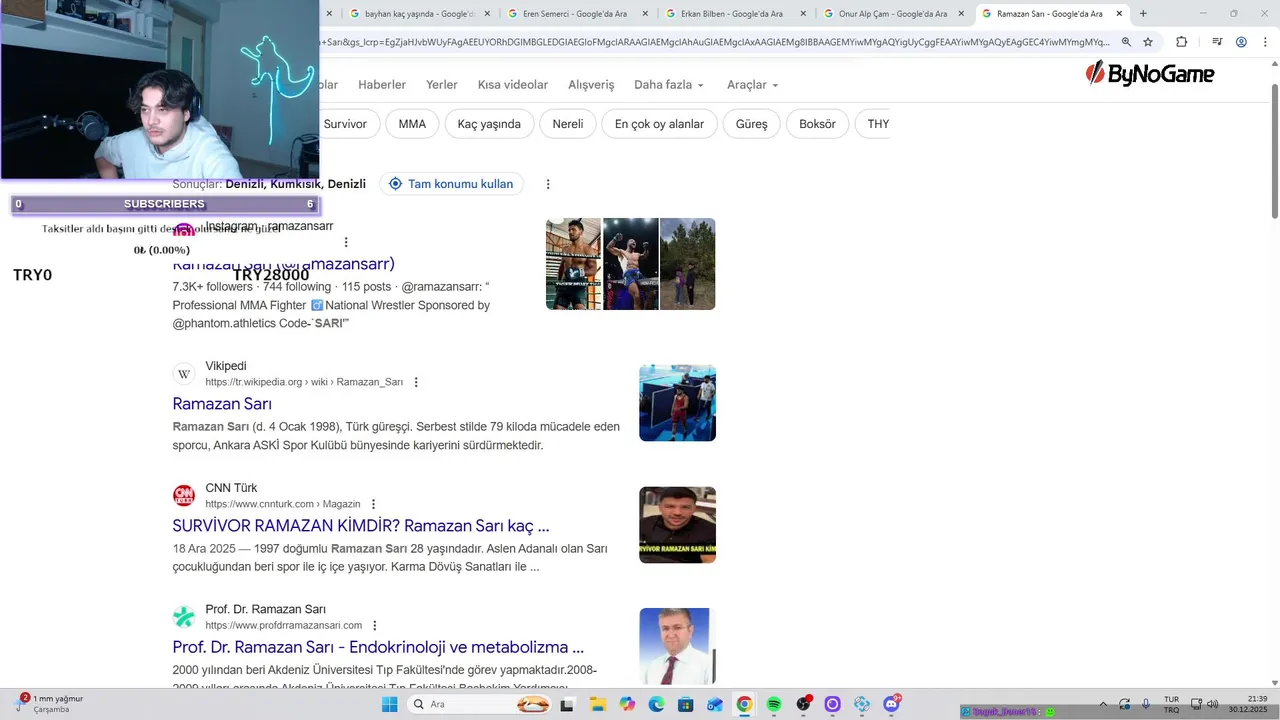Open the Windows Start menu
This screenshot has width=1280, height=720.
click(x=389, y=704)
